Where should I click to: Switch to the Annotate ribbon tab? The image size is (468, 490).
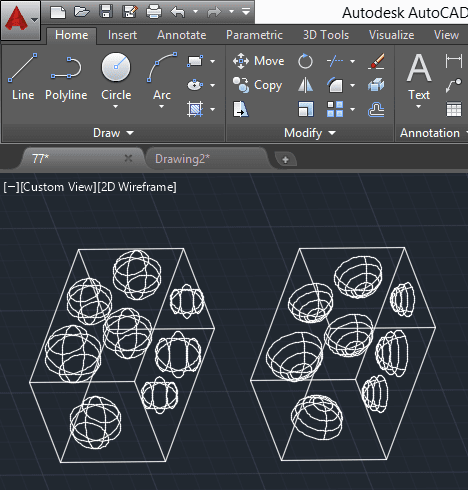coord(182,35)
